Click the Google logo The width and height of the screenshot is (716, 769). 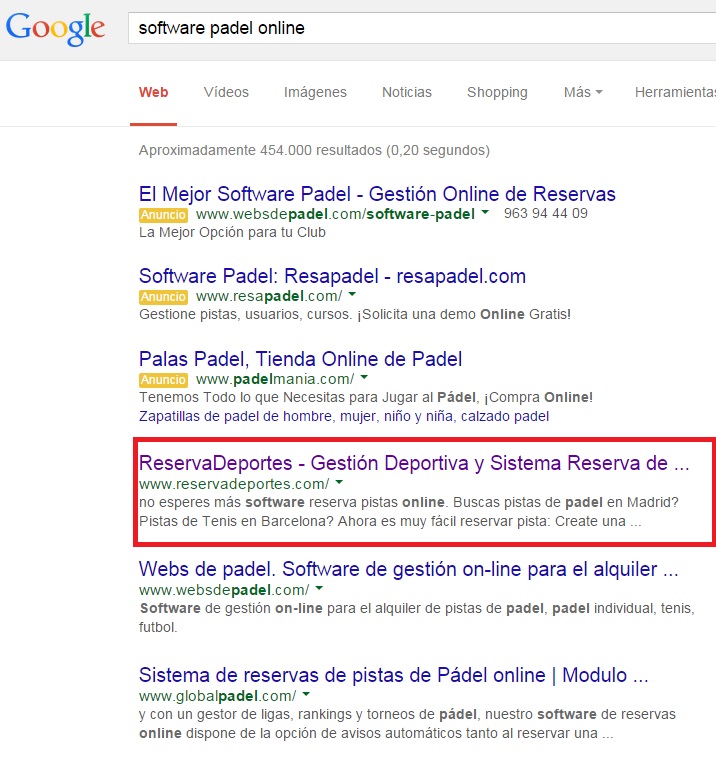click(x=55, y=28)
